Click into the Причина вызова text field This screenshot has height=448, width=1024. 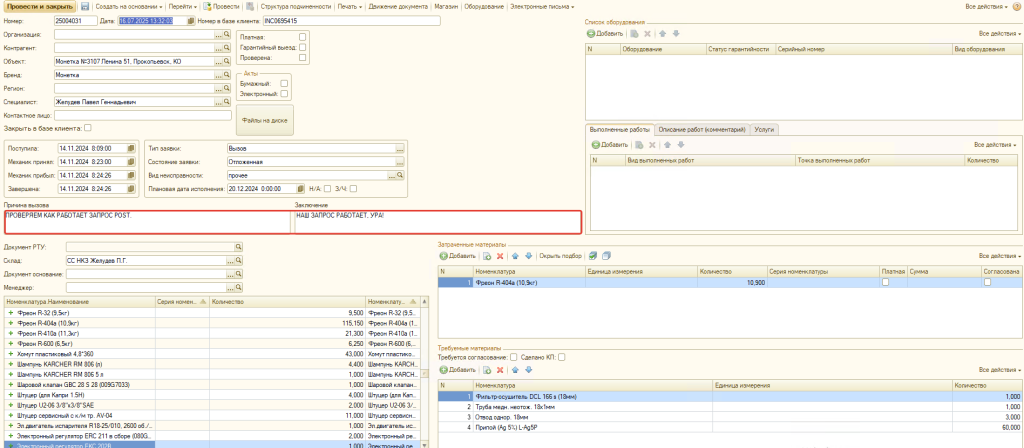pyautogui.click(x=147, y=221)
